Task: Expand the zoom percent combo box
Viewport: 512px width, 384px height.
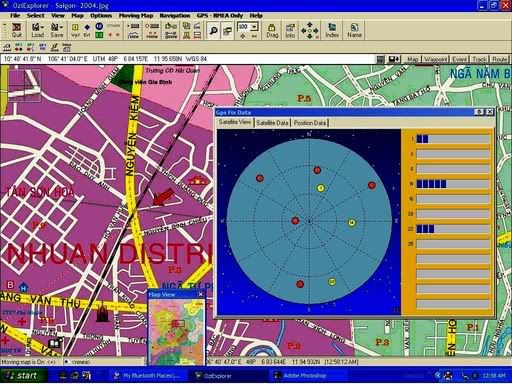Action: [255, 27]
